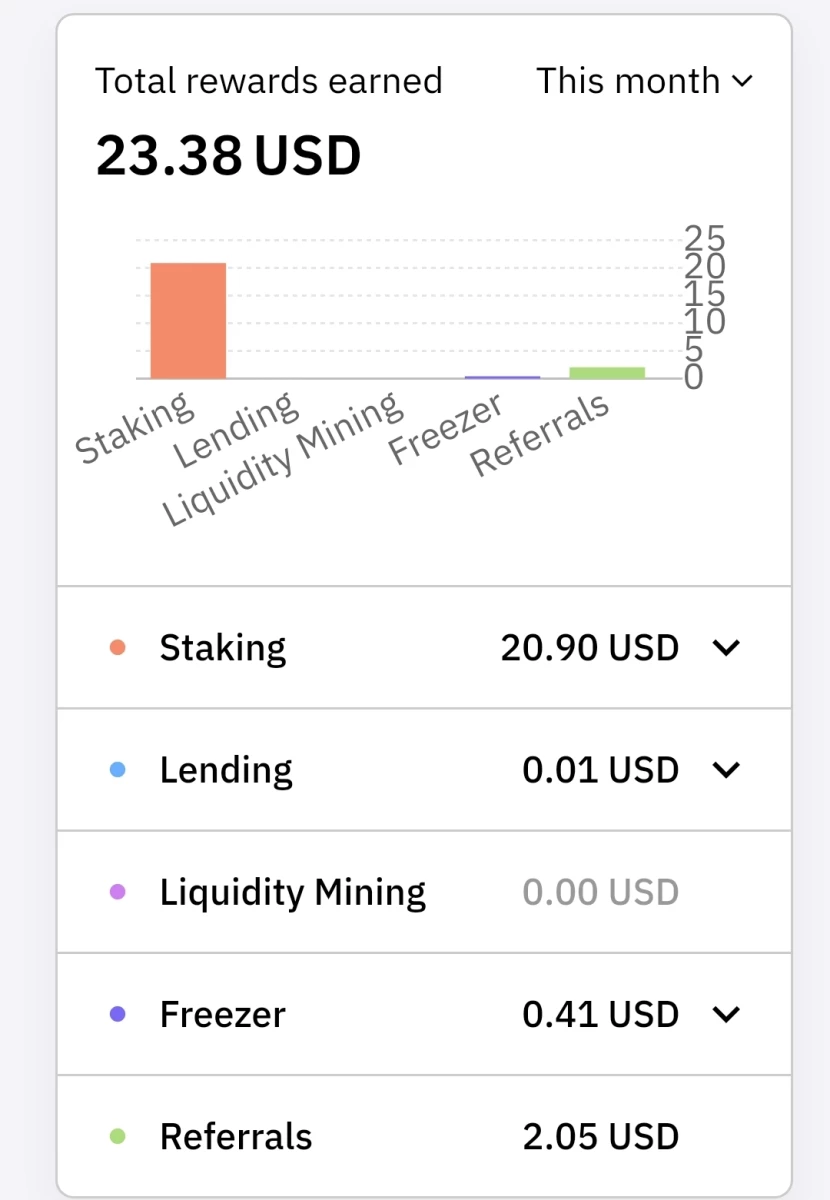Click the green Referrals bar in chart
This screenshot has height=1200, width=830.
click(x=607, y=373)
